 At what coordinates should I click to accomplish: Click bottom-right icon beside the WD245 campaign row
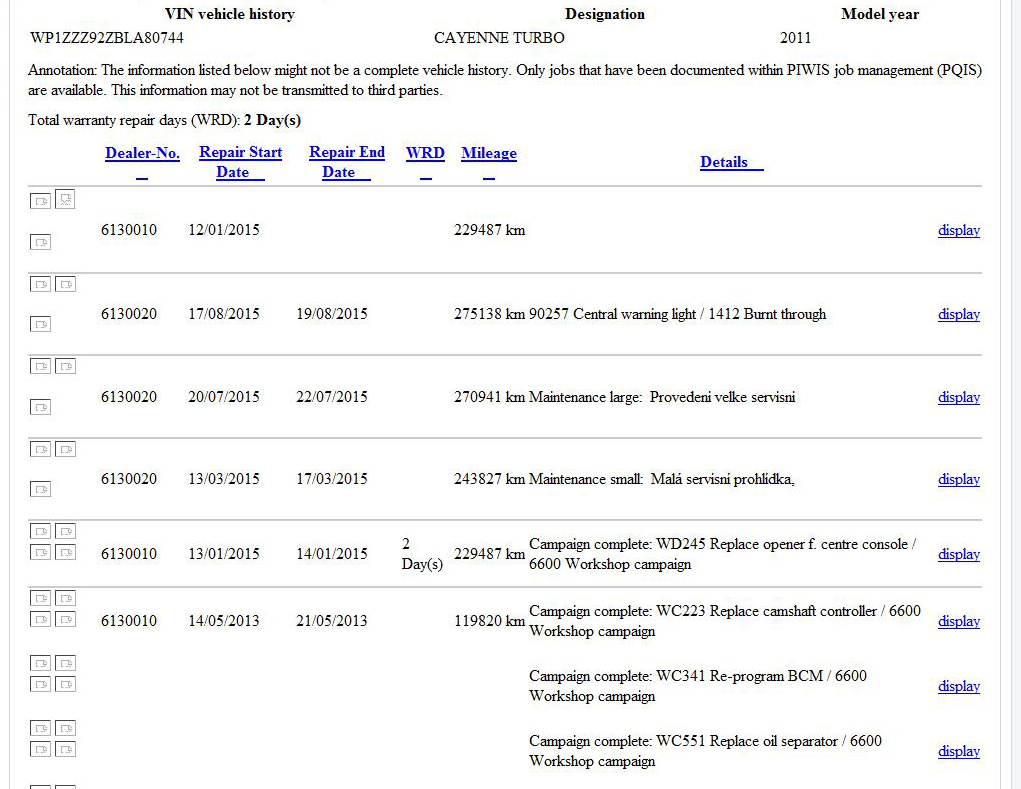point(65,552)
